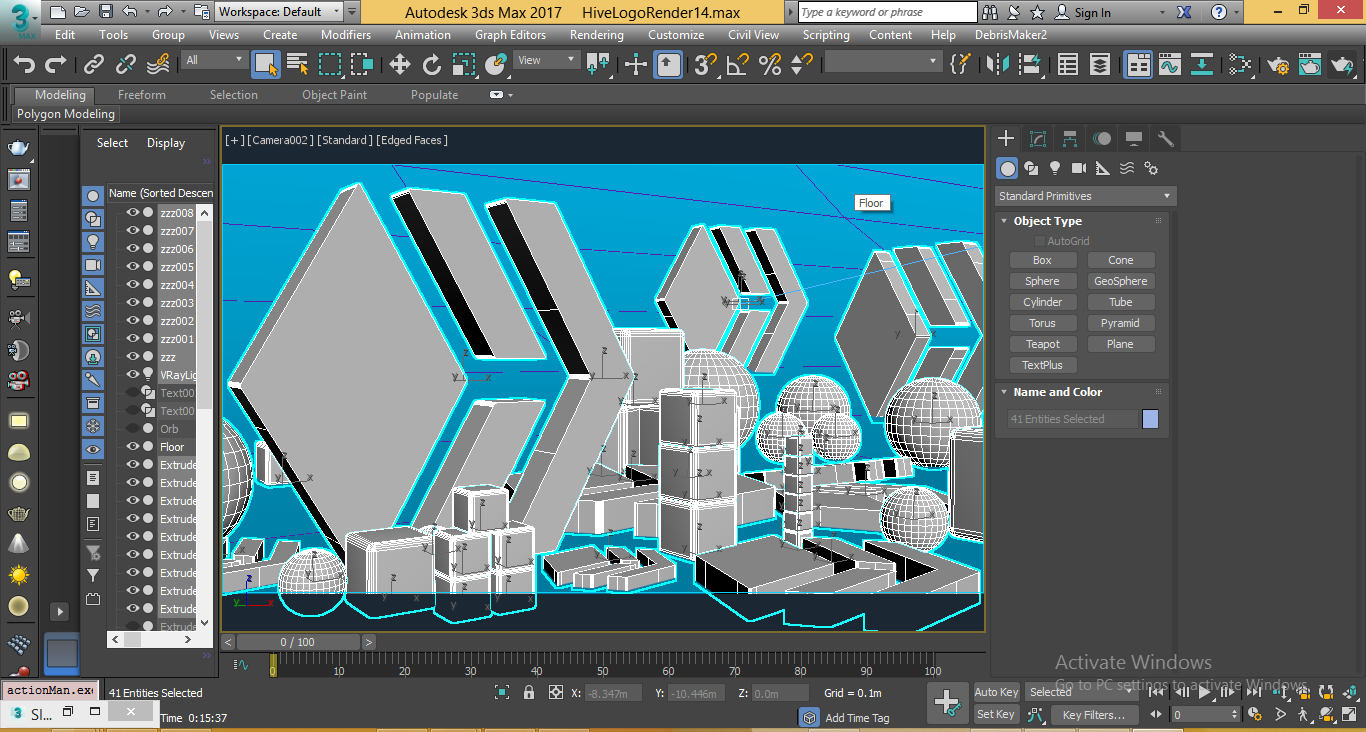Screen dimensions: 1366x732
Task: Switch to the Utilities command panel
Action: tap(1166, 139)
